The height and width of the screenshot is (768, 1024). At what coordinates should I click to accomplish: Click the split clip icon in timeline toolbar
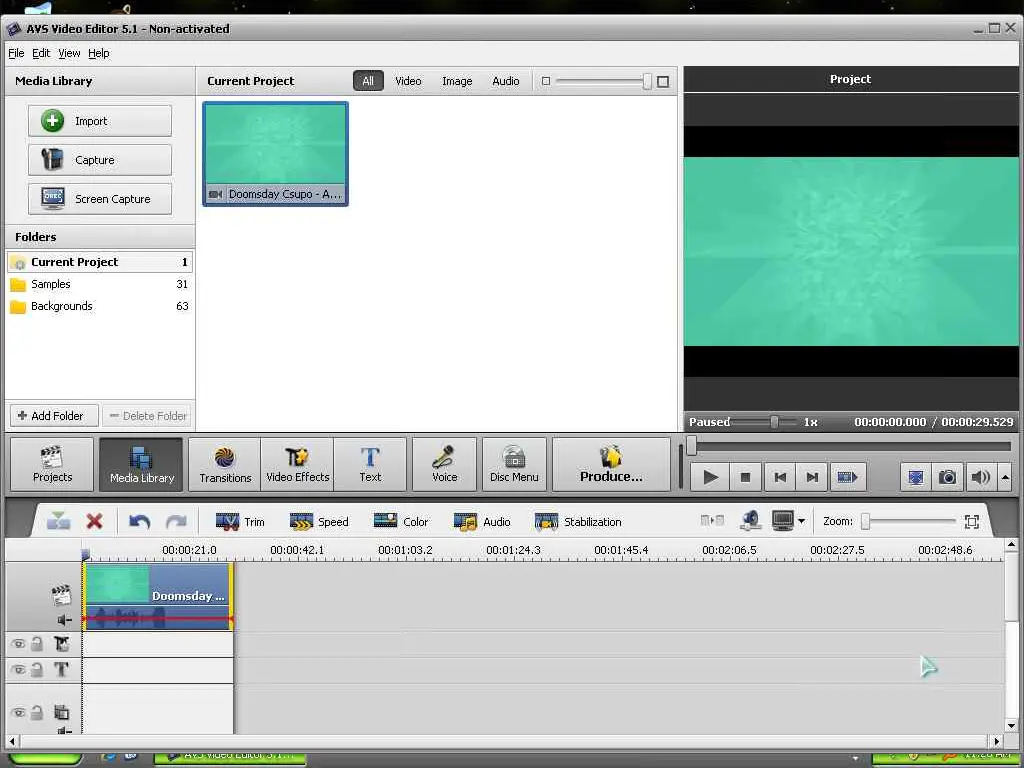[x=58, y=521]
